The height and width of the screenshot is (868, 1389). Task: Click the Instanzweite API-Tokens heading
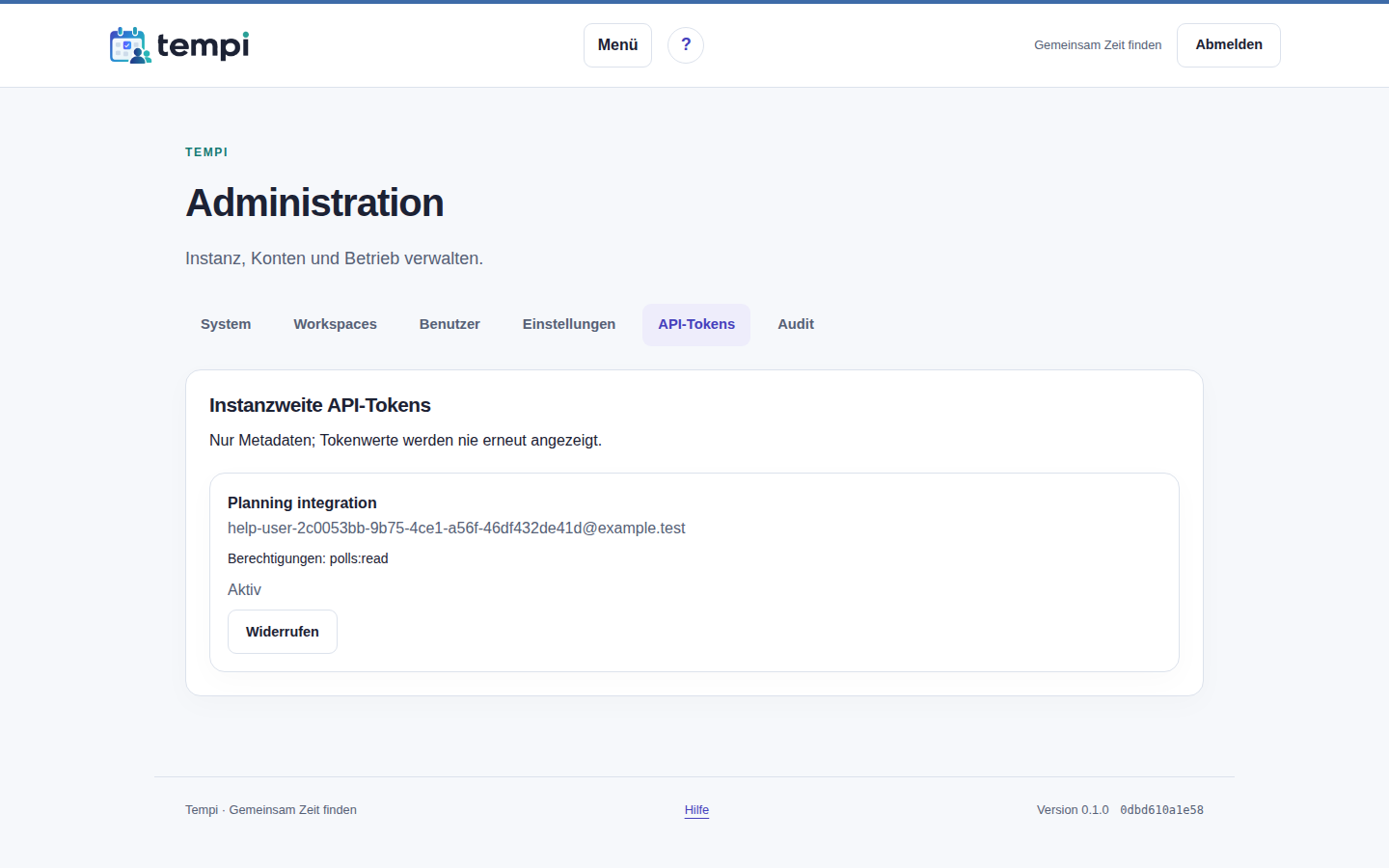tap(320, 405)
